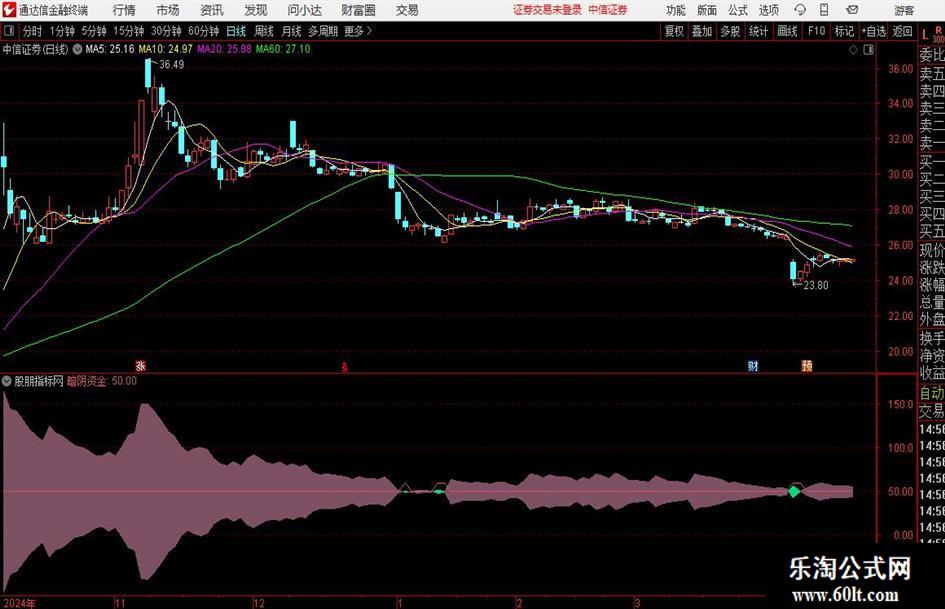
Task: Toggle the left sidebar panel icon
Action: coord(9,31)
